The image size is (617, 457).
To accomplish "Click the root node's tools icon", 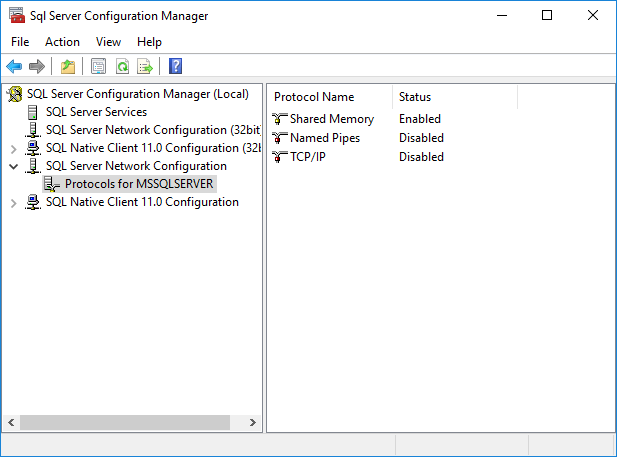I will pyautogui.click(x=15, y=94).
